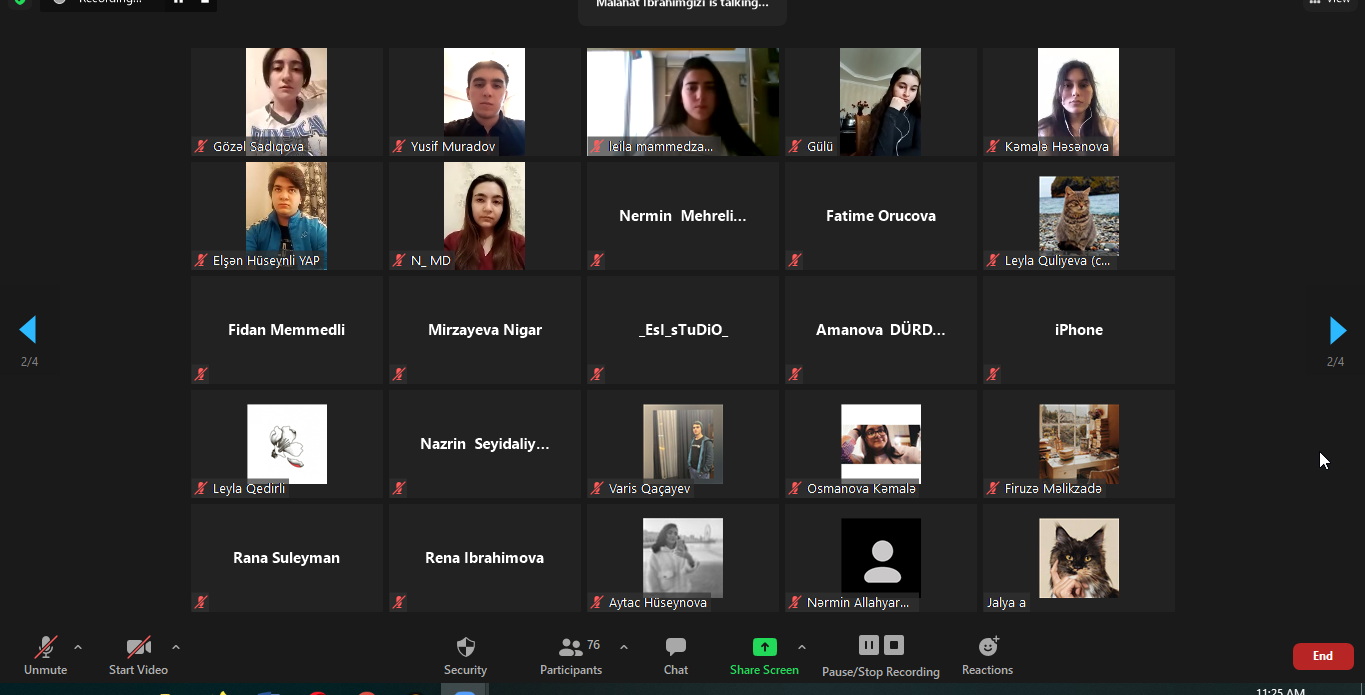Click Aytac Hüseynova's muted mic icon
The image size is (1365, 695).
click(x=597, y=602)
